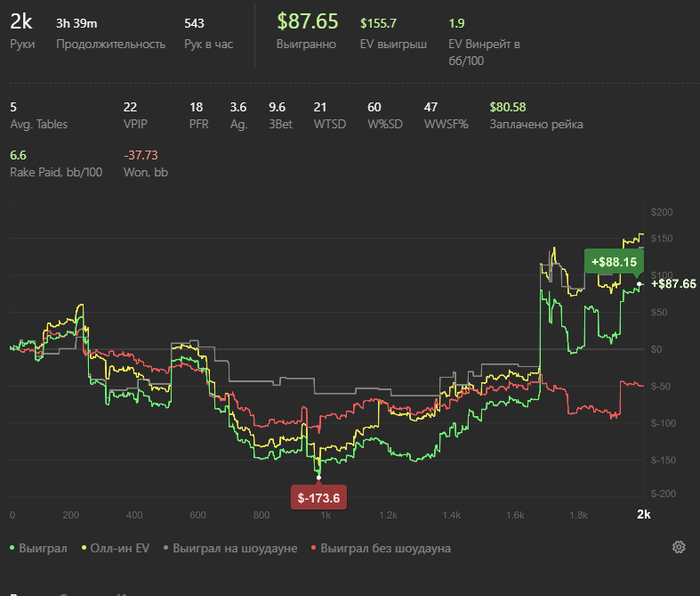Viewport: 700px width, 596px height.
Task: Open the chart settings gear icon
Action: coord(679,547)
